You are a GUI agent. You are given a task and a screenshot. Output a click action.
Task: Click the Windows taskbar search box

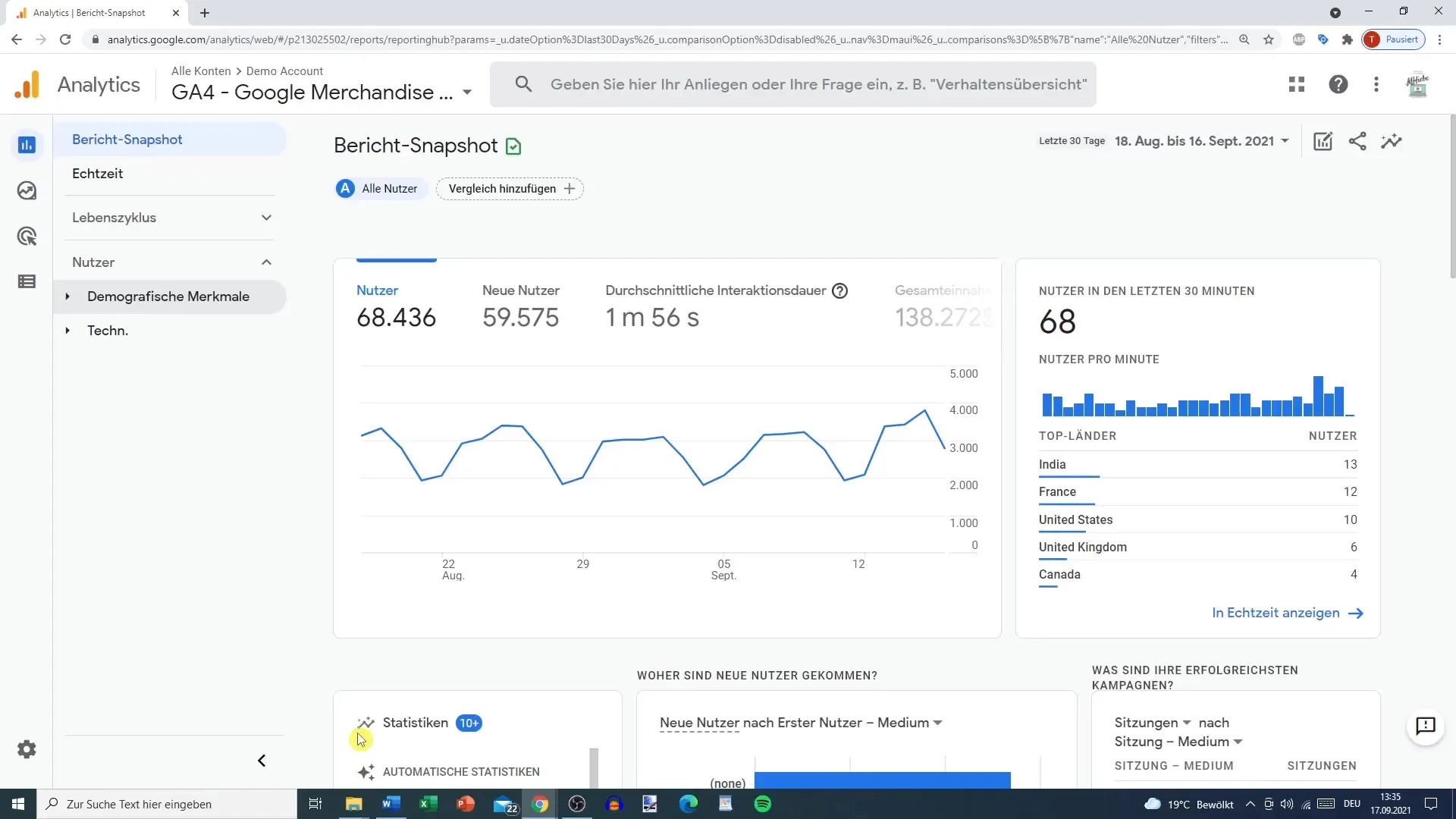click(x=167, y=804)
